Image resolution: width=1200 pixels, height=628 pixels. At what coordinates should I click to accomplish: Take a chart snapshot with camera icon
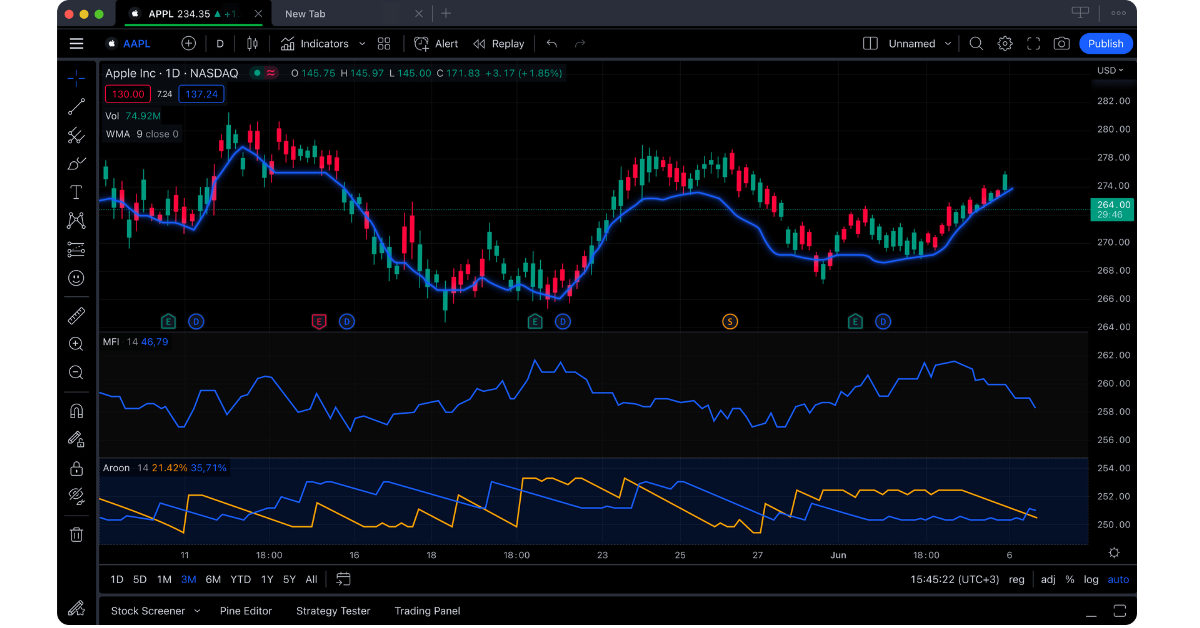coord(1061,44)
